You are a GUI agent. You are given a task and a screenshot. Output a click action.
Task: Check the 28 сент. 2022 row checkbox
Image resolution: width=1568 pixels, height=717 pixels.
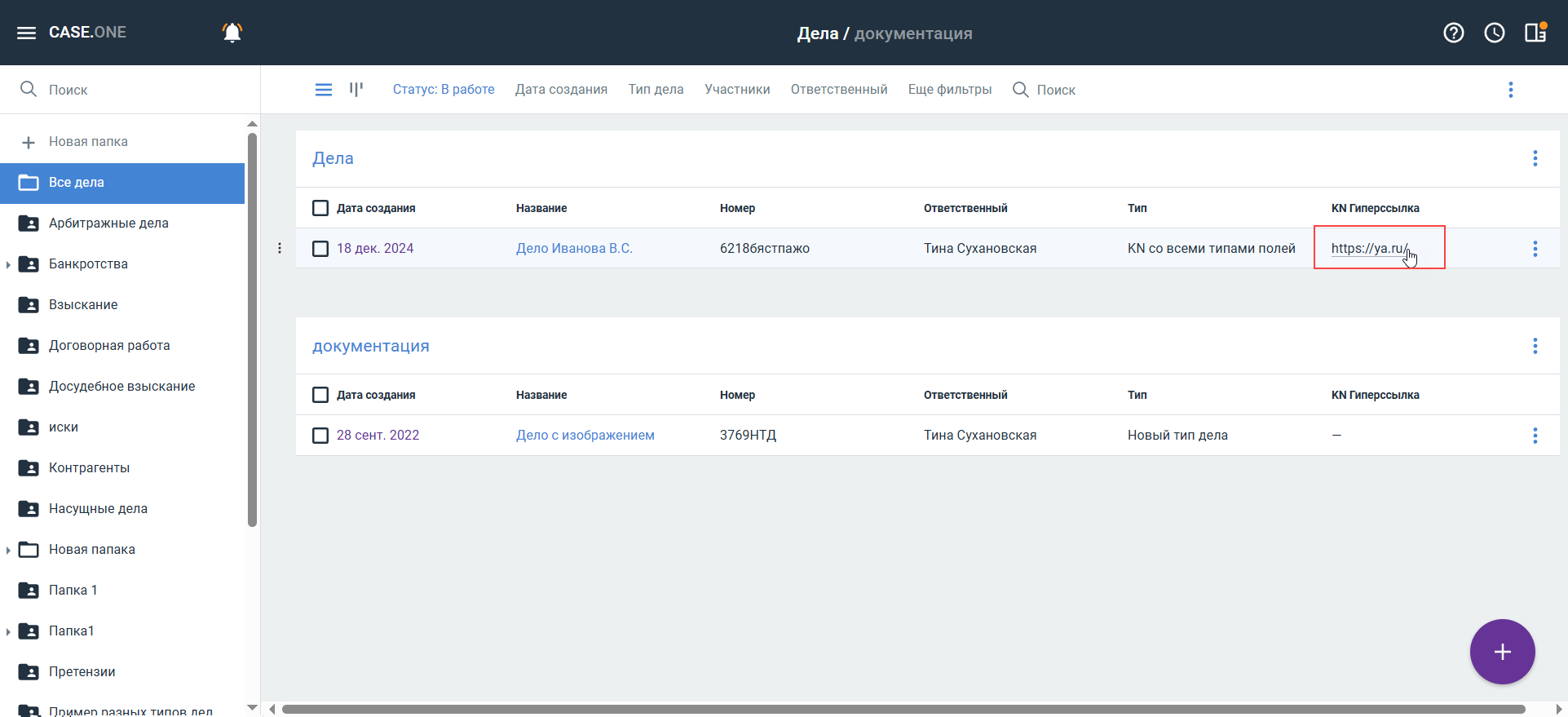tap(320, 436)
